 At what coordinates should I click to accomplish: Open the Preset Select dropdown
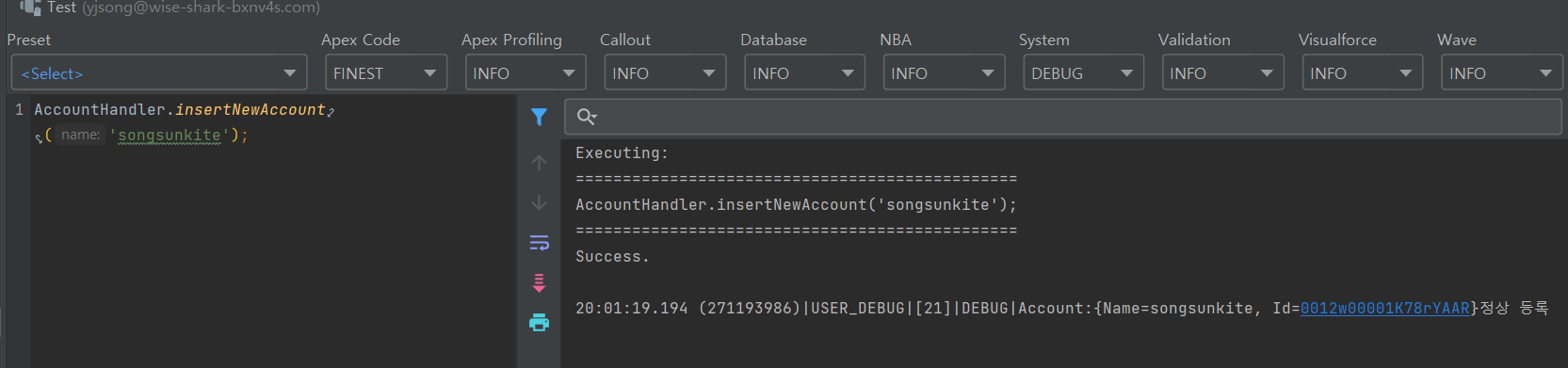point(159,72)
